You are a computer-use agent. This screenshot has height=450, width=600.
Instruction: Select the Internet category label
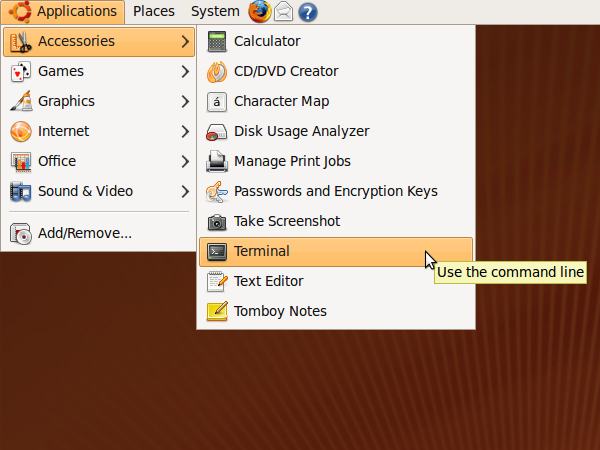click(x=64, y=131)
